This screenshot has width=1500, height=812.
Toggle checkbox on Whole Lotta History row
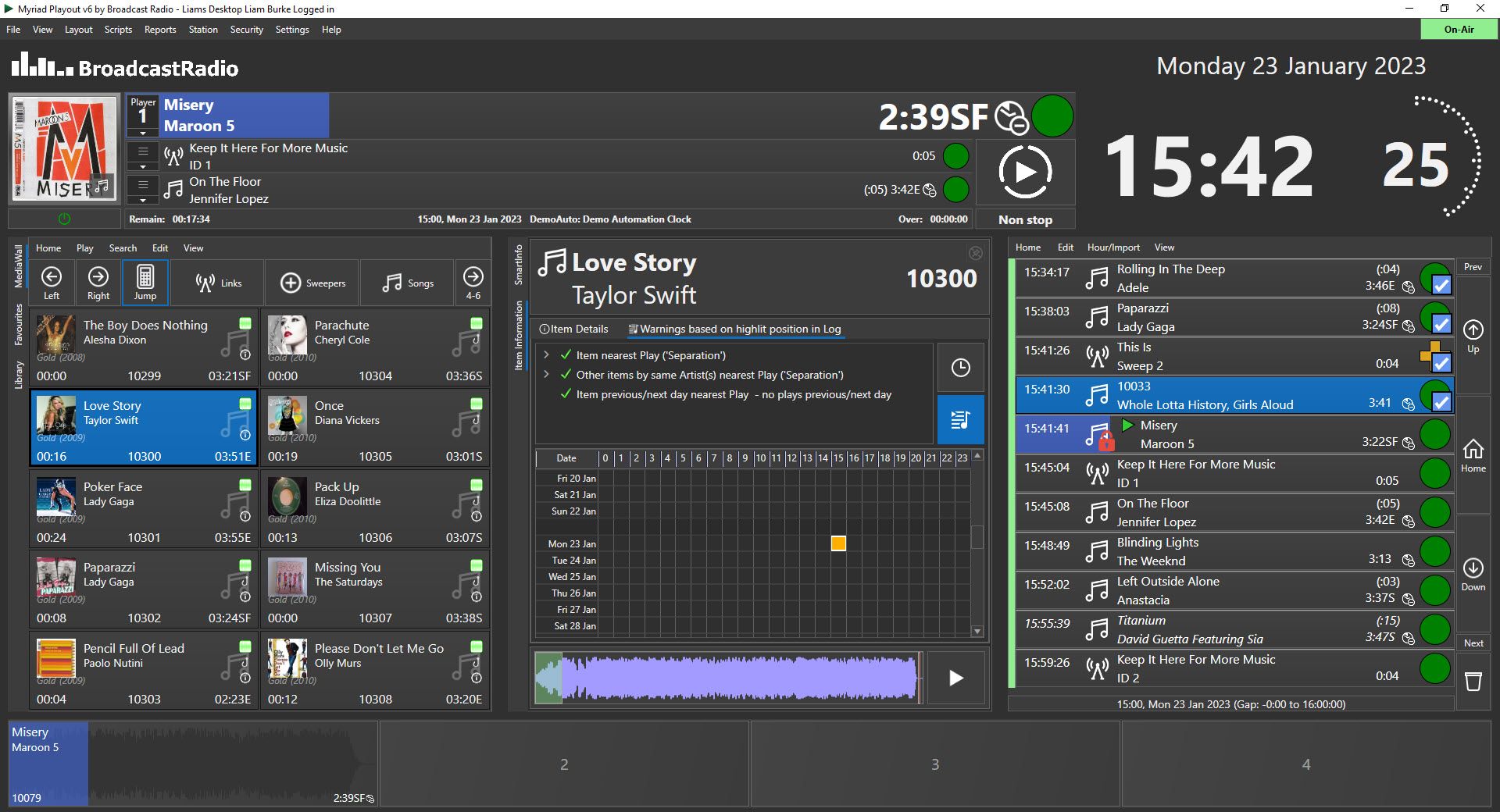(x=1441, y=402)
